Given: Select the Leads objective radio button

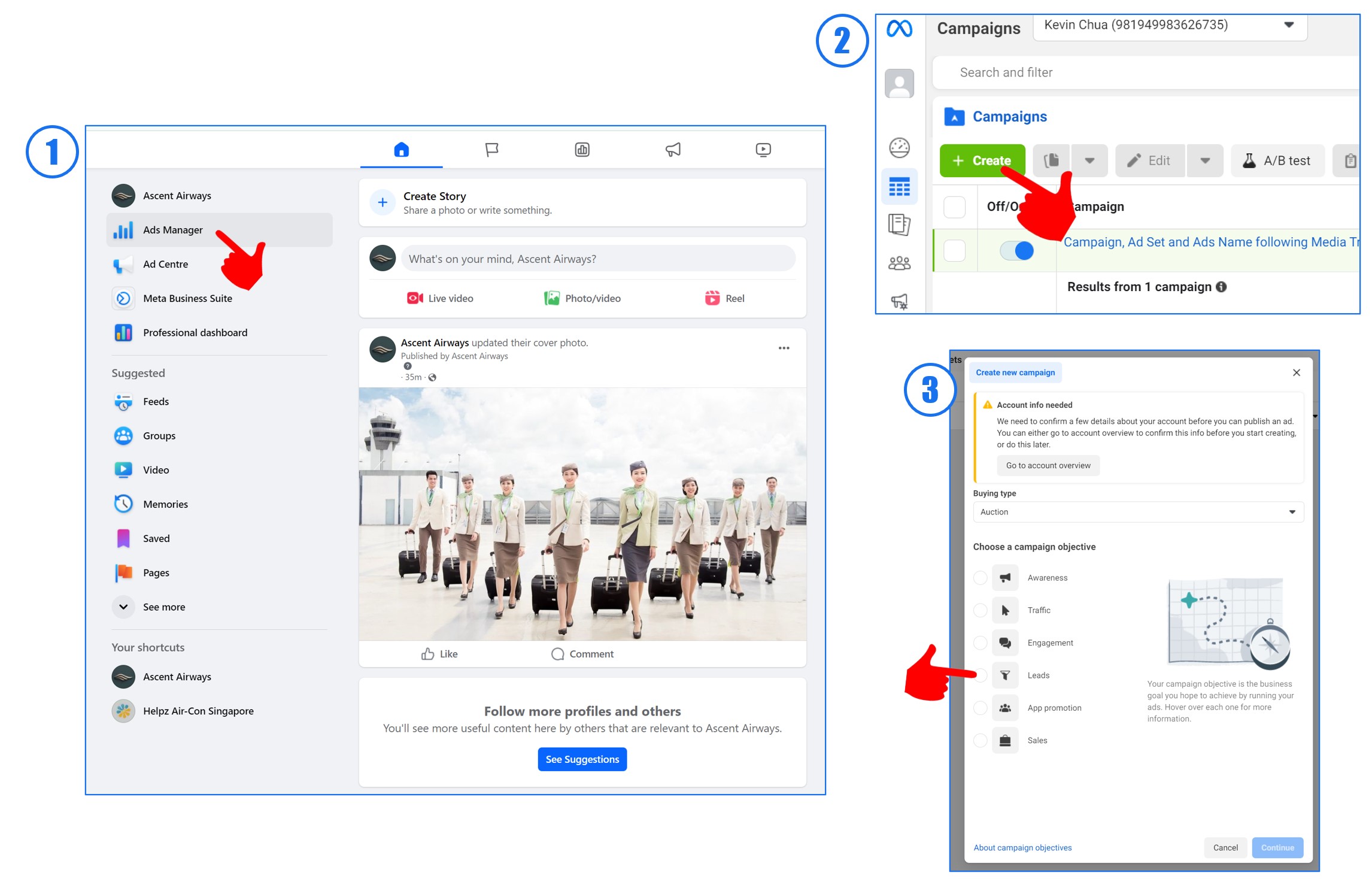Looking at the screenshot, I should [x=981, y=675].
